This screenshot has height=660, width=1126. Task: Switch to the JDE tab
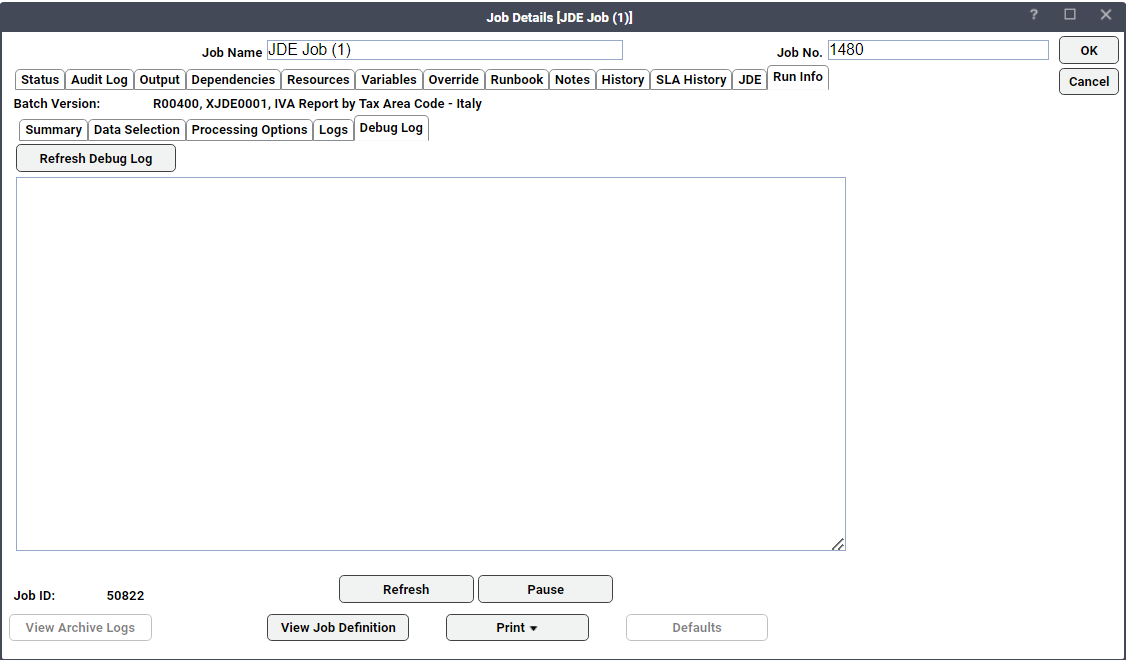point(750,80)
